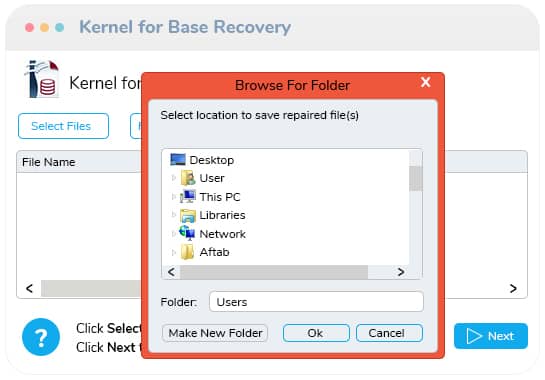The image size is (545, 380).
Task: Select the Libraries folder icon
Action: click(x=188, y=215)
